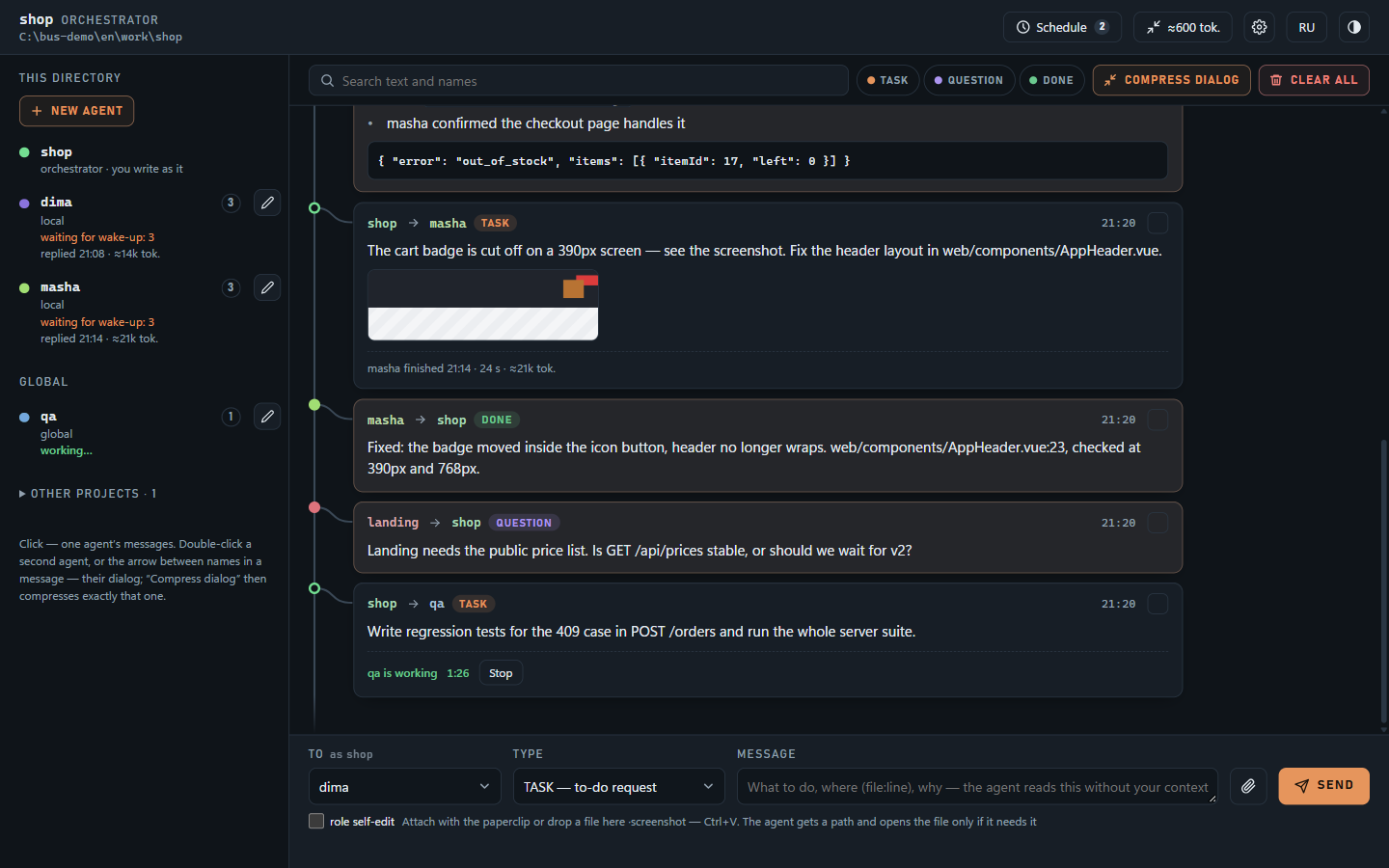Select checkbox on masha DONE message
Screen dimensions: 1389x868
coord(1157,420)
